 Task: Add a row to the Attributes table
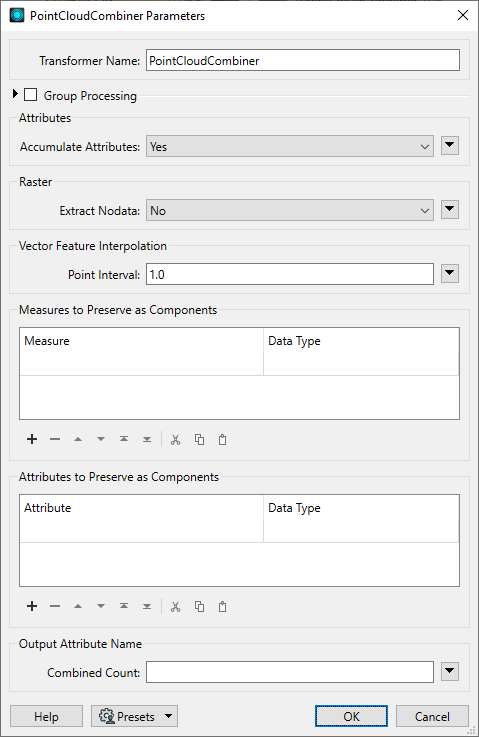[x=32, y=606]
